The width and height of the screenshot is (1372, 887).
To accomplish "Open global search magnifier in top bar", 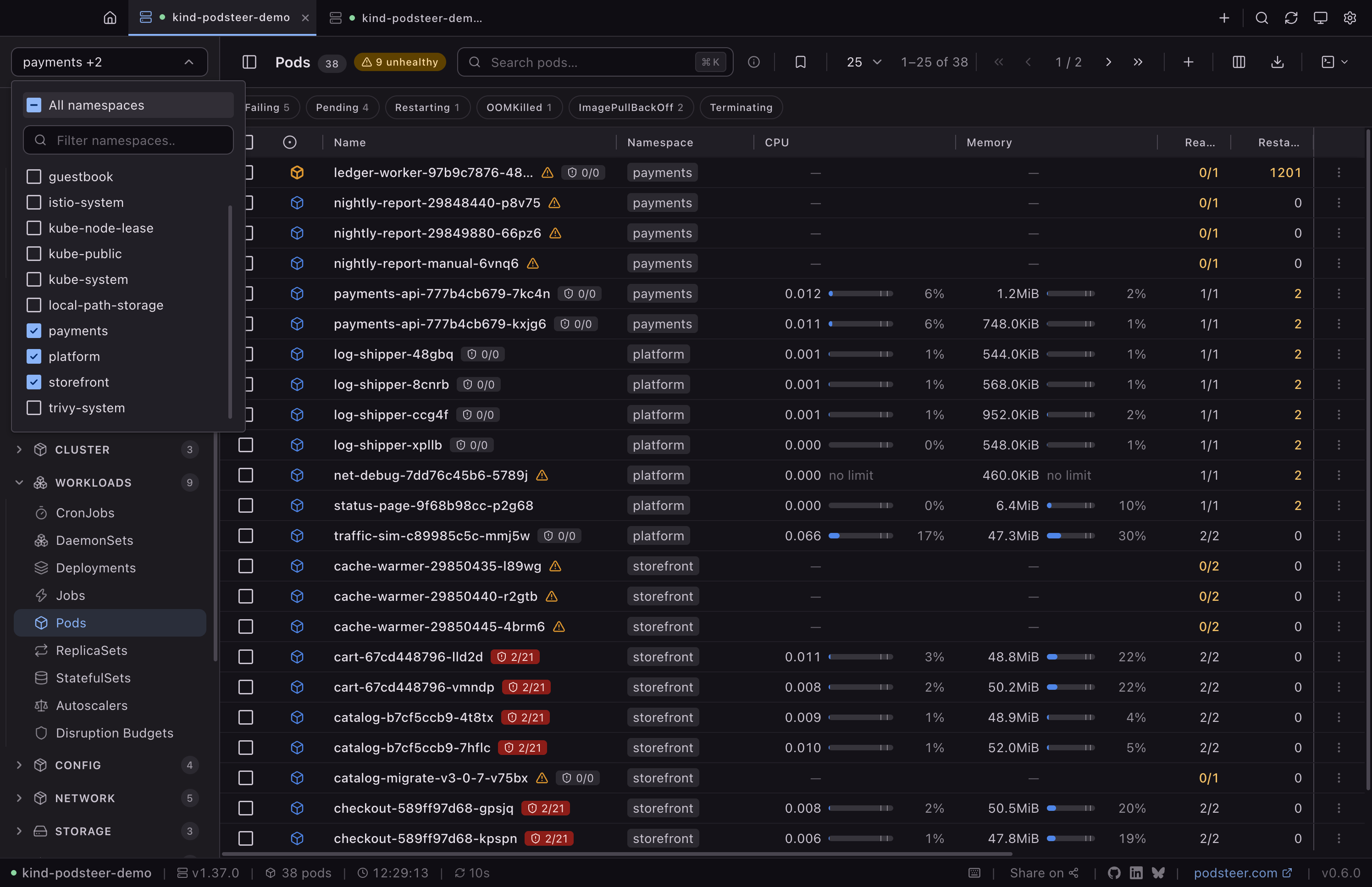I will (1261, 18).
